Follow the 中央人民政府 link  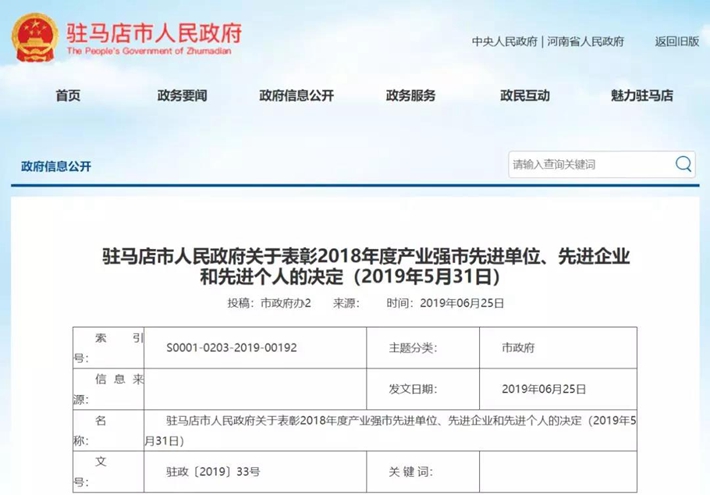point(504,42)
